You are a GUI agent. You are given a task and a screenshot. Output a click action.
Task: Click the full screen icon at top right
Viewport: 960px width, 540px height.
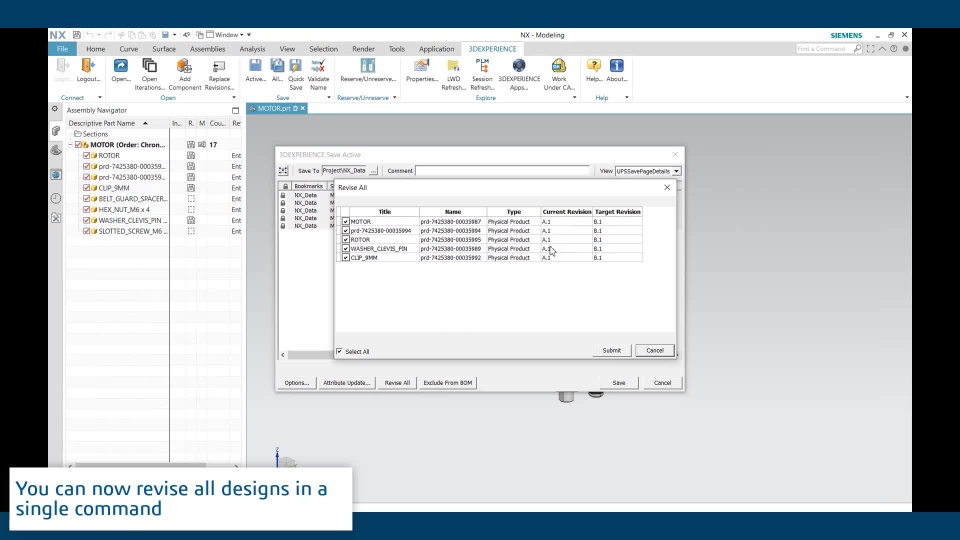(x=871, y=49)
